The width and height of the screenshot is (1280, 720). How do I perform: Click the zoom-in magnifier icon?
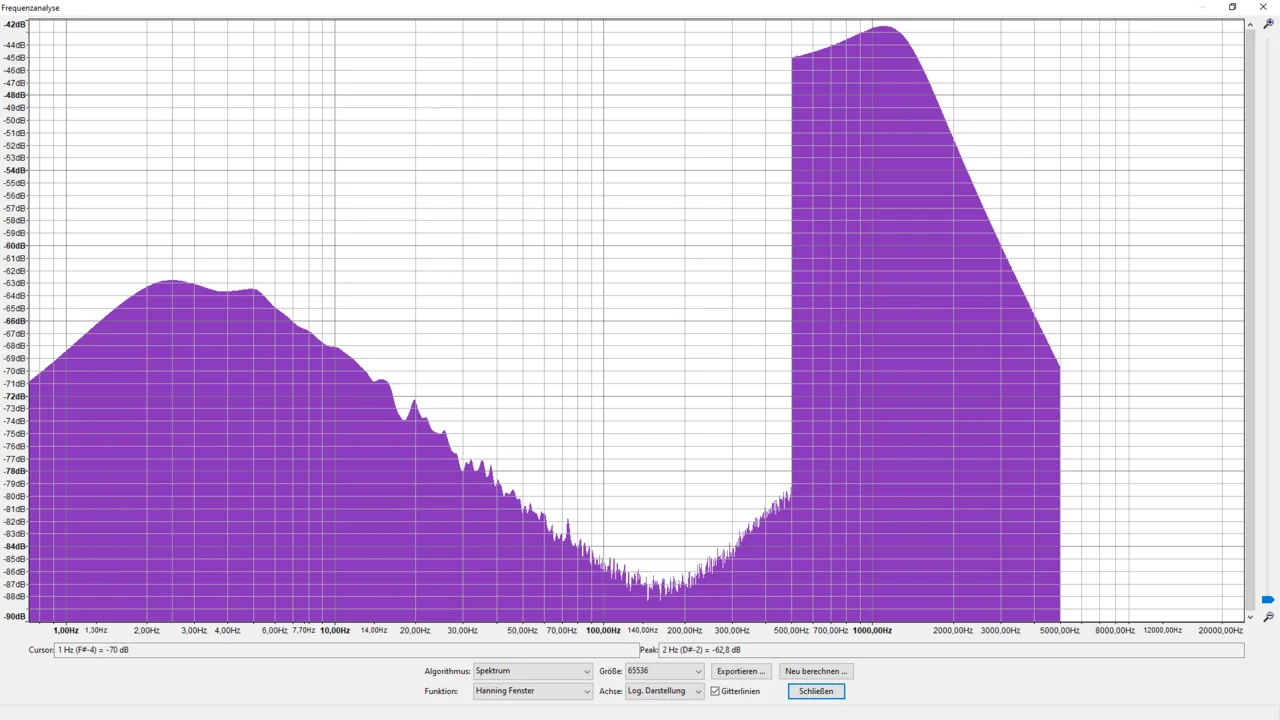(1268, 24)
